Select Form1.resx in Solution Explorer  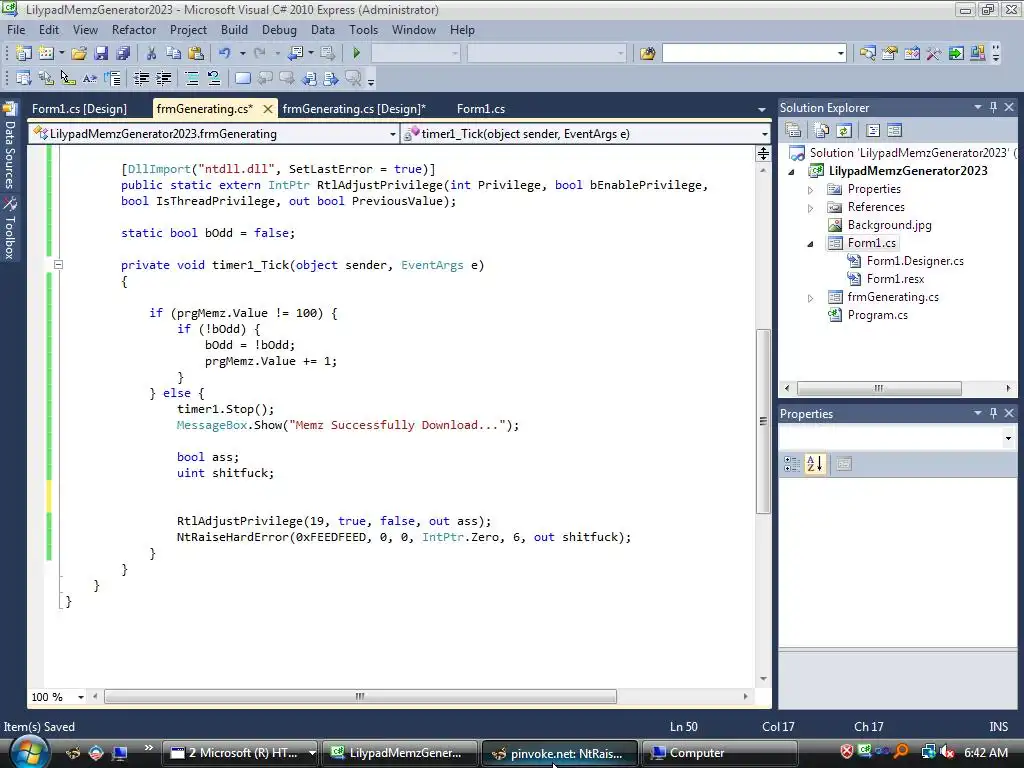pyautogui.click(x=895, y=279)
